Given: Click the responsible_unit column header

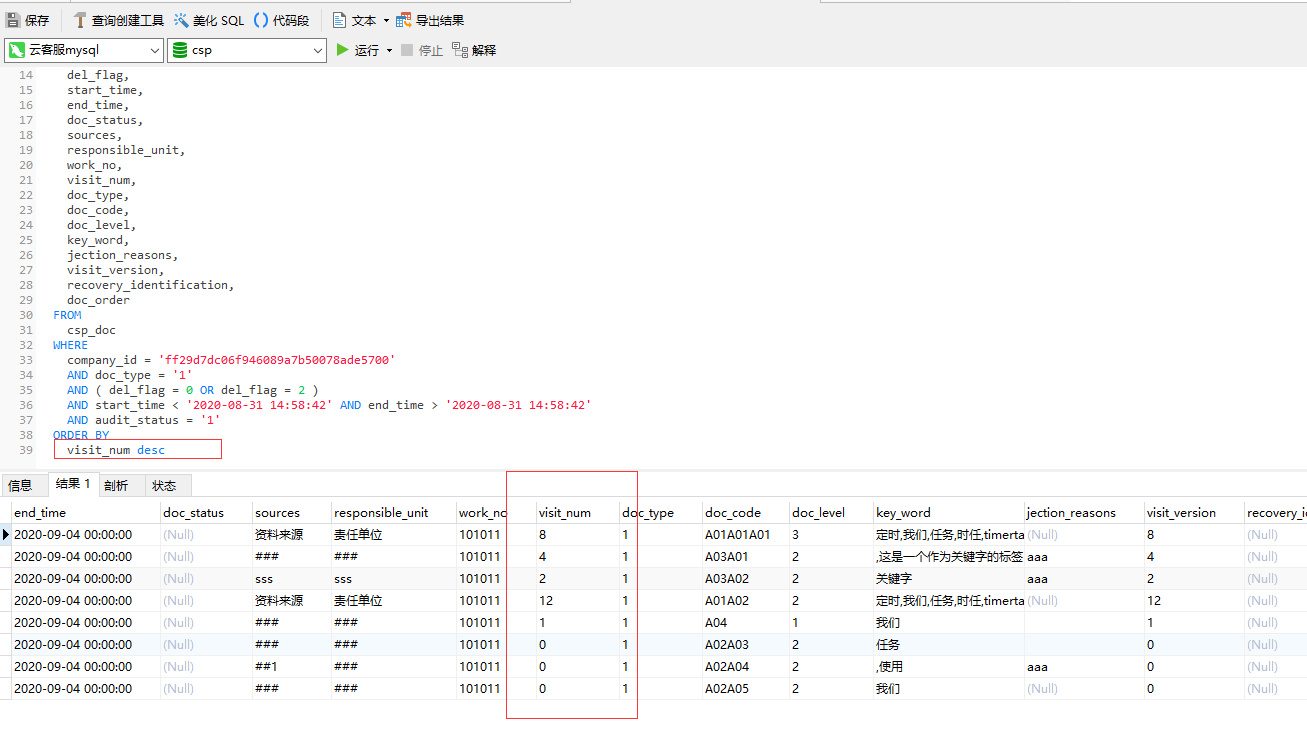Looking at the screenshot, I should 394,512.
